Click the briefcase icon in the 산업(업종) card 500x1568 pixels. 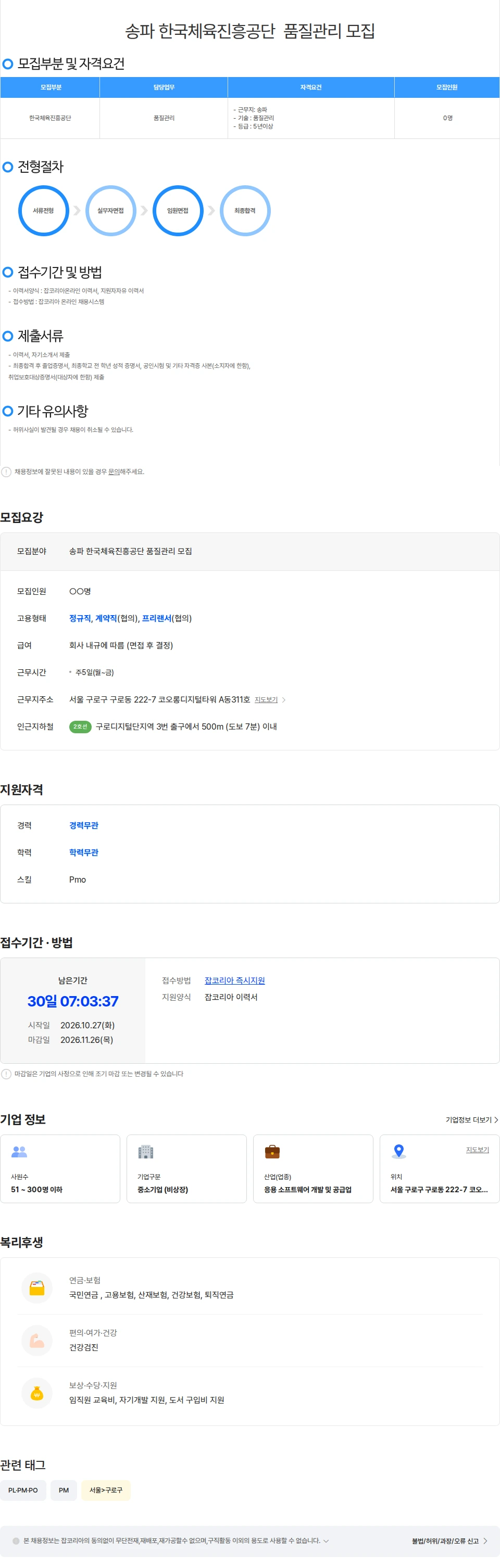(x=272, y=1152)
